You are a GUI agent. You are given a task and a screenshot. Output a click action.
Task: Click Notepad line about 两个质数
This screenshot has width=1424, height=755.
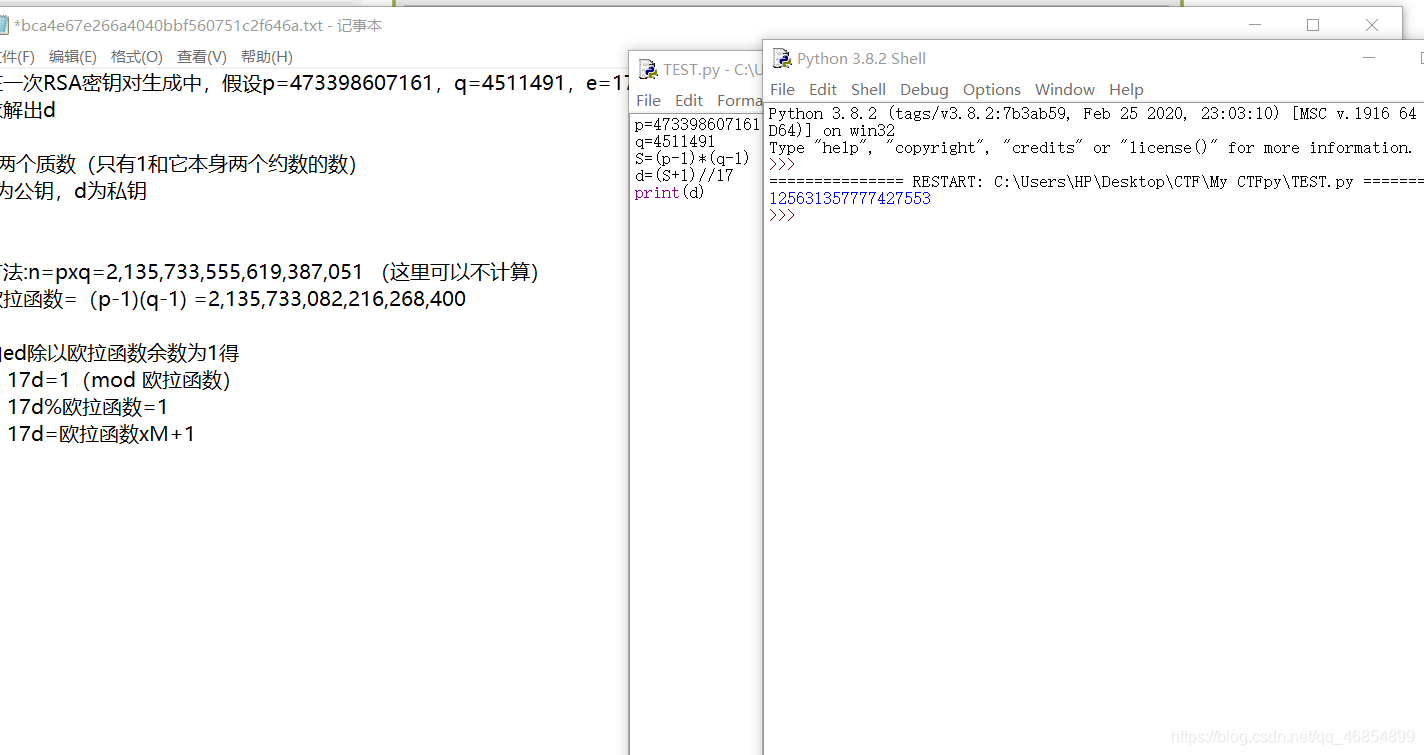pos(178,164)
